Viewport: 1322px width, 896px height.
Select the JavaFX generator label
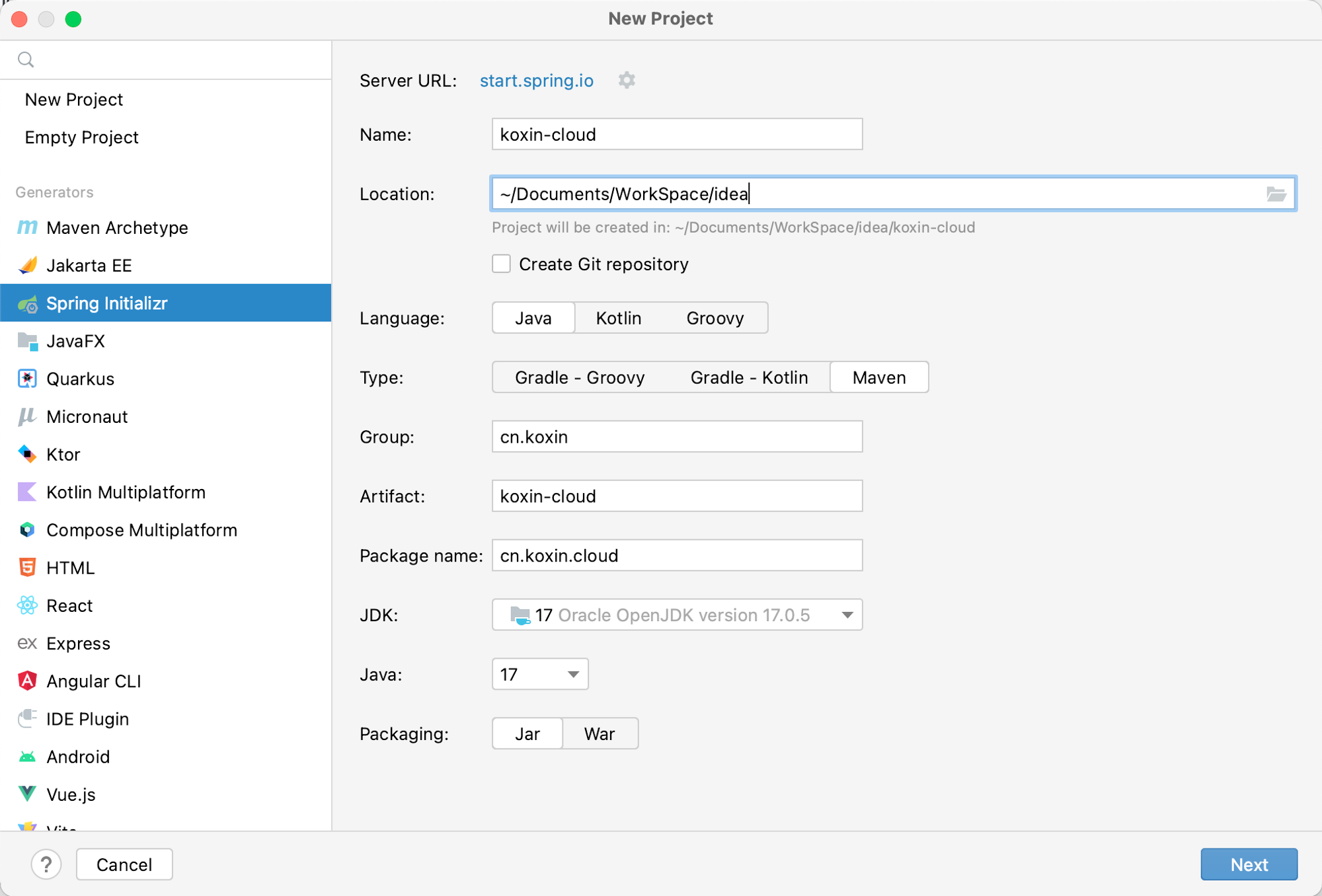(75, 342)
